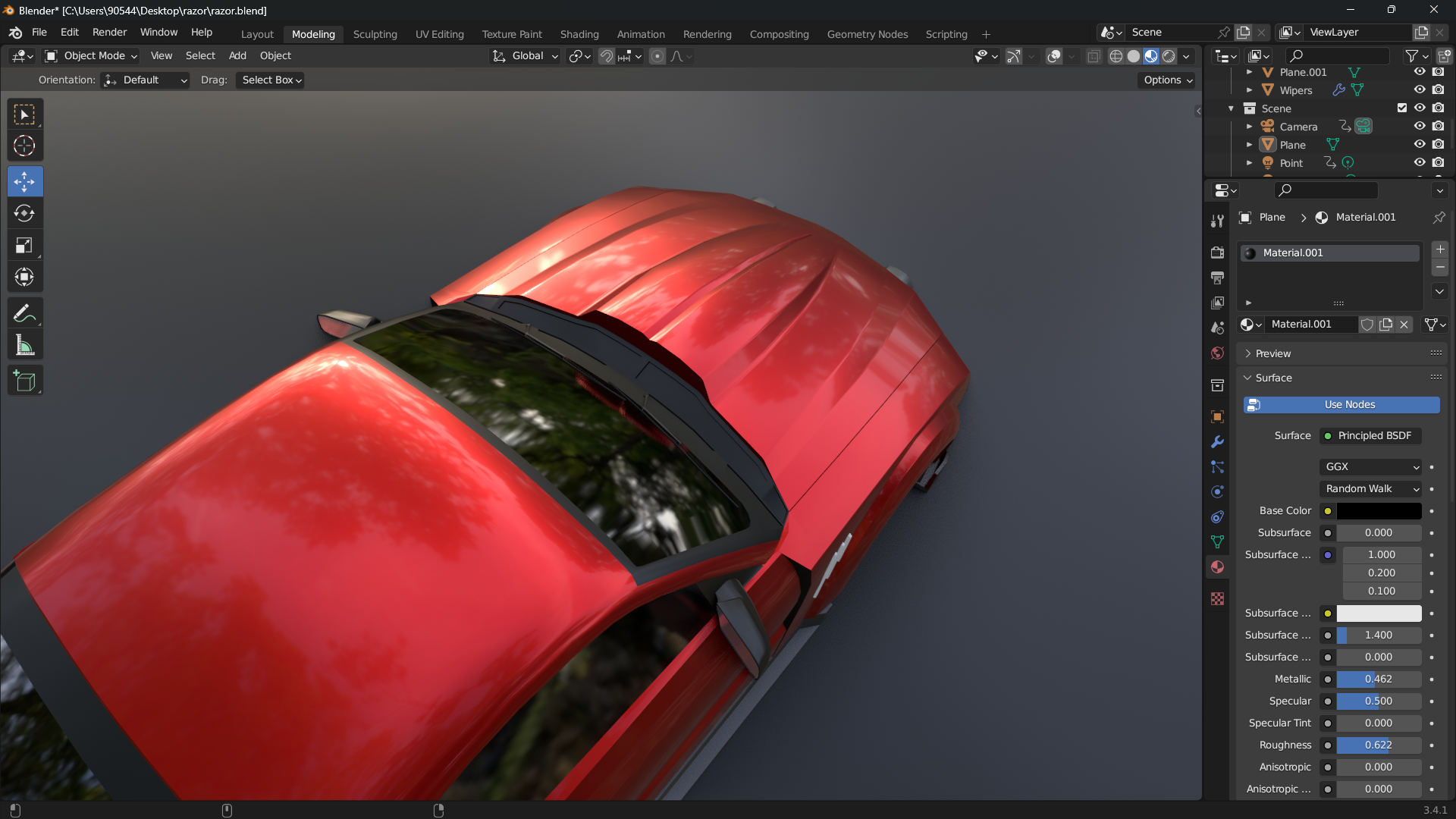Image resolution: width=1456 pixels, height=819 pixels.
Task: Select the Move tool in toolbar
Action: click(x=24, y=182)
